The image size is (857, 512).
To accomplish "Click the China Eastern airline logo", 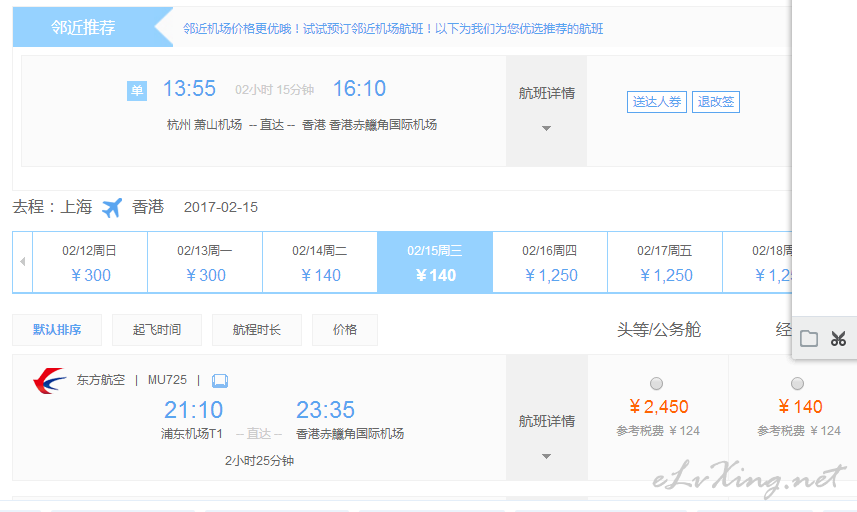I will 49,381.
